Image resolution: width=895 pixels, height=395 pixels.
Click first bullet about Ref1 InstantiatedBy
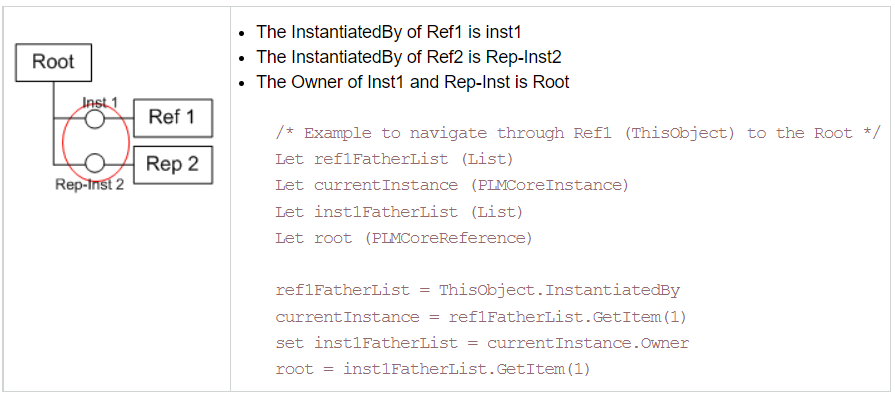click(x=388, y=31)
